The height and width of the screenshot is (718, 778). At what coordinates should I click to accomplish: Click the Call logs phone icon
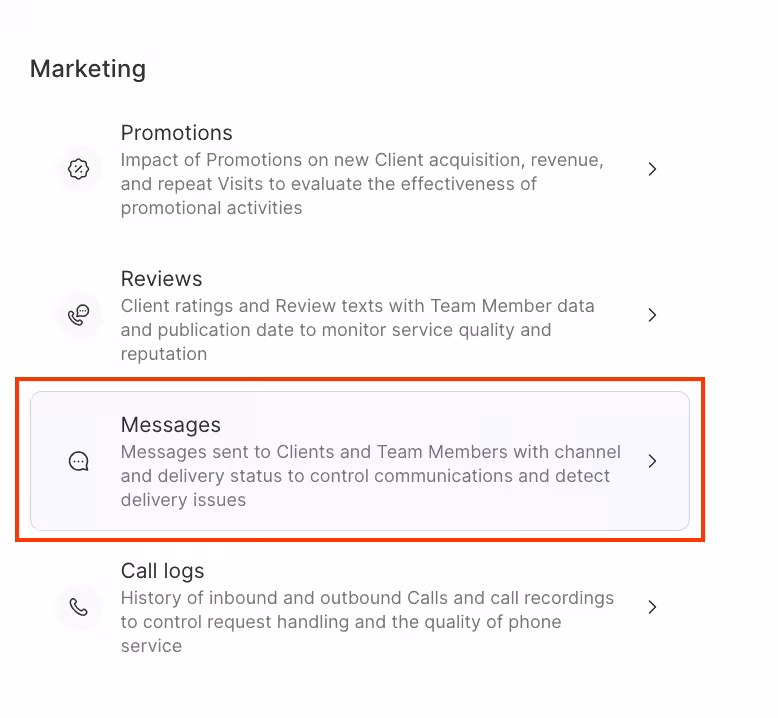tap(79, 607)
